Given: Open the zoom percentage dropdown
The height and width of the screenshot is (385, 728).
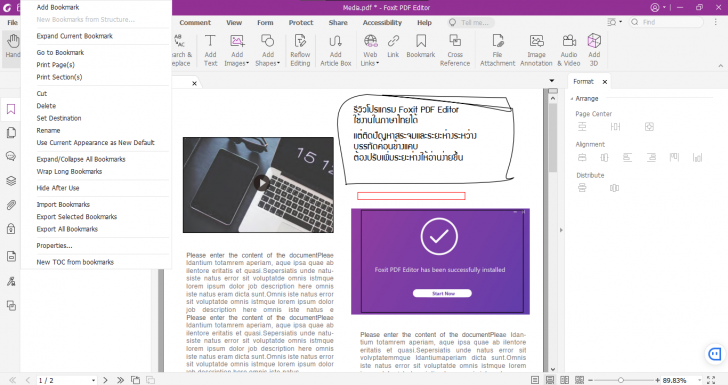Looking at the screenshot, I should (x=699, y=380).
